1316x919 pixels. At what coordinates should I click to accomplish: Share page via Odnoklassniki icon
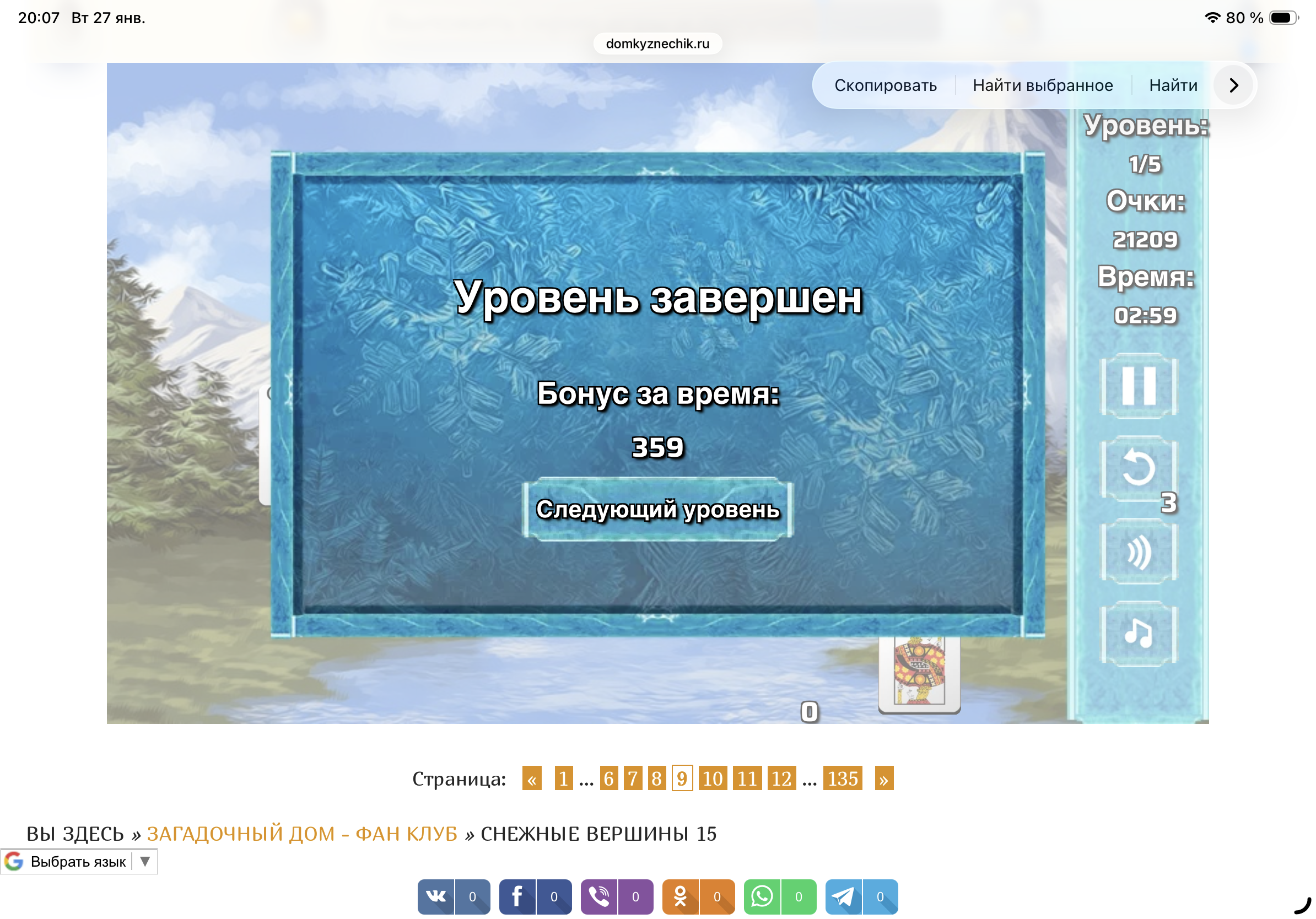[x=681, y=896]
